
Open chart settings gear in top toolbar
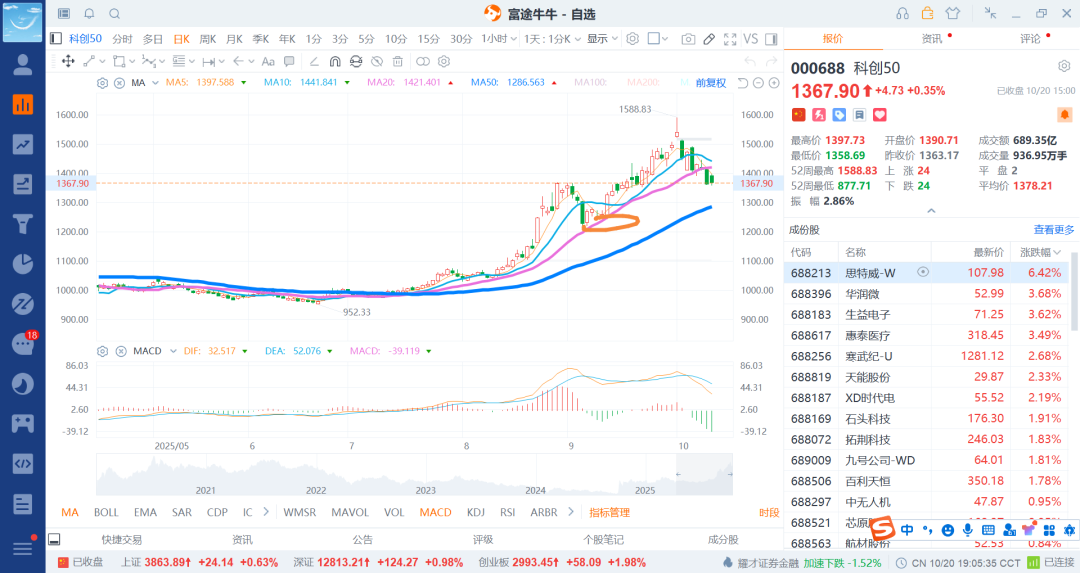632,39
